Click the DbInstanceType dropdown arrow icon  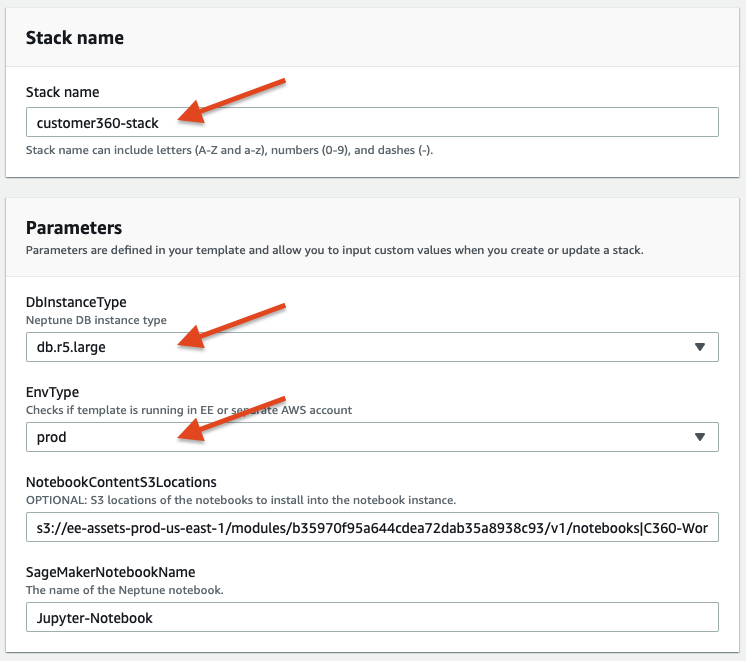point(699,347)
